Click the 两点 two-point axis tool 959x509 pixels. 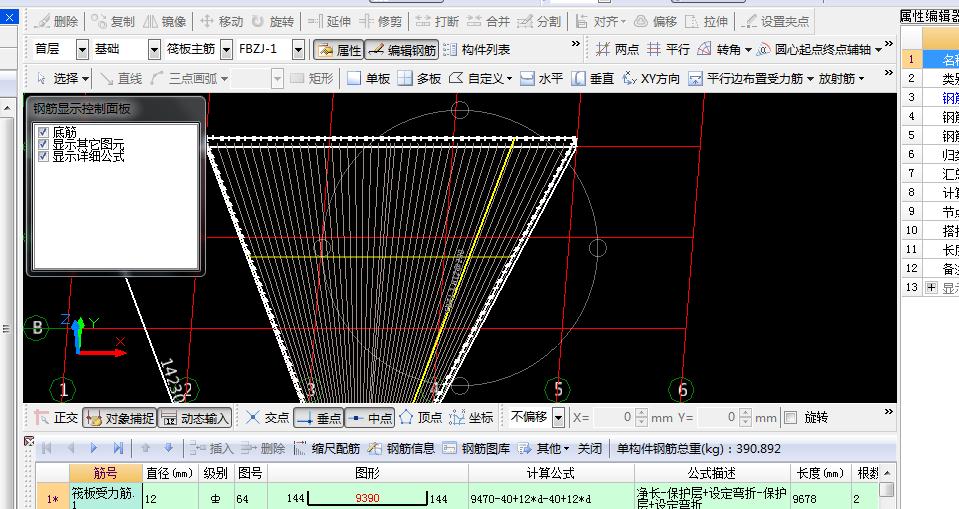[618, 50]
